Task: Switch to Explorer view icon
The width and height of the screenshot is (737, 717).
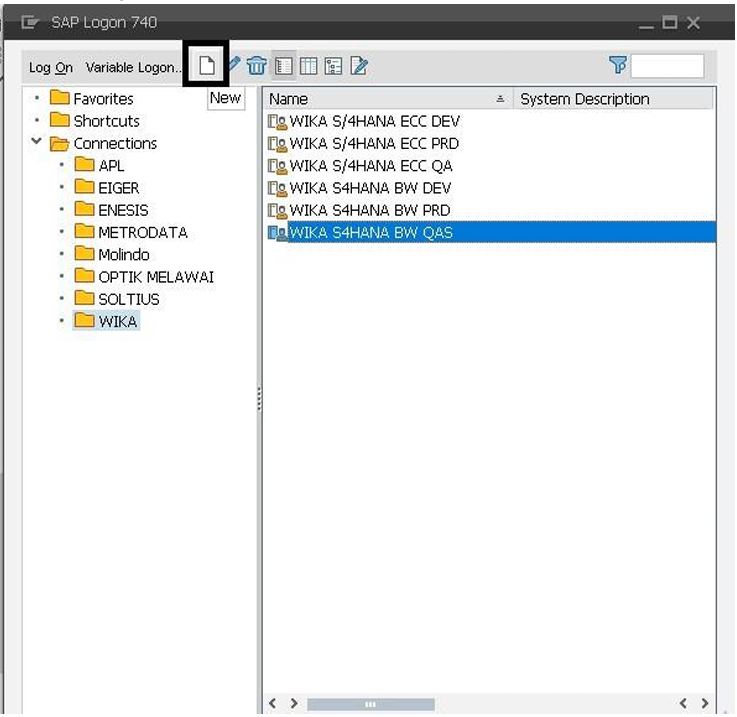Action: click(x=283, y=66)
